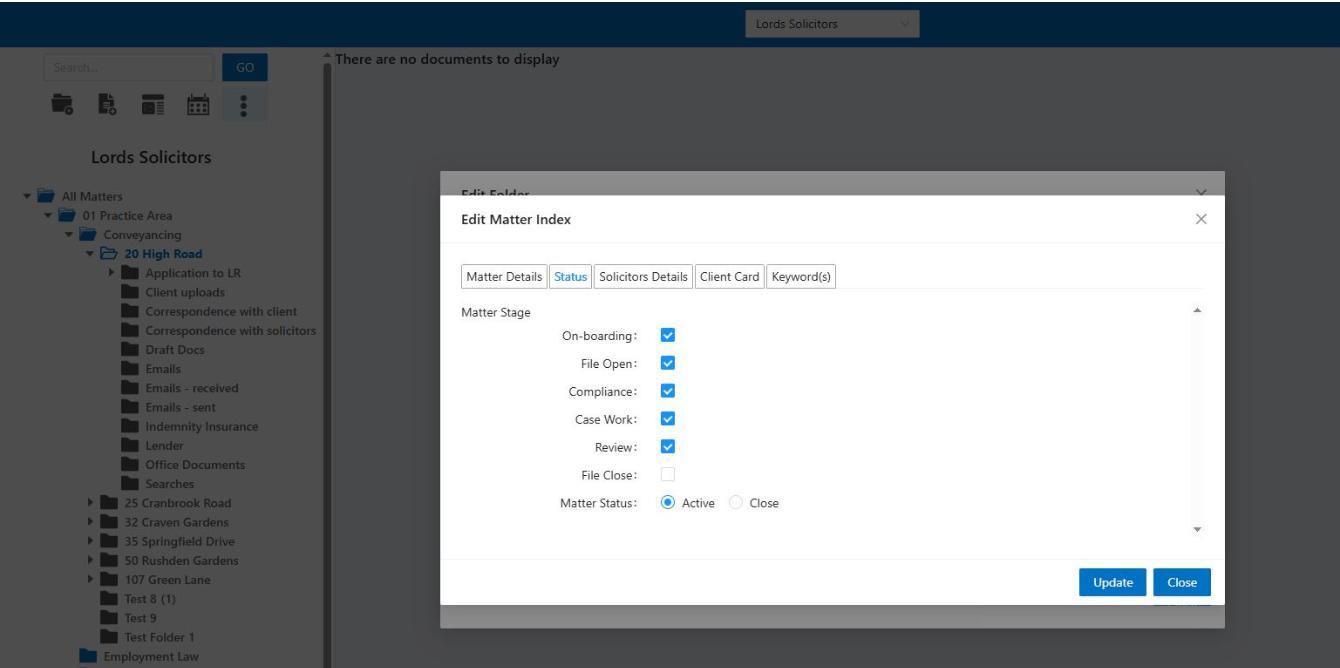Open the Lords Solicitors dropdown in the header
Screen dimensions: 1340x668
click(831, 24)
